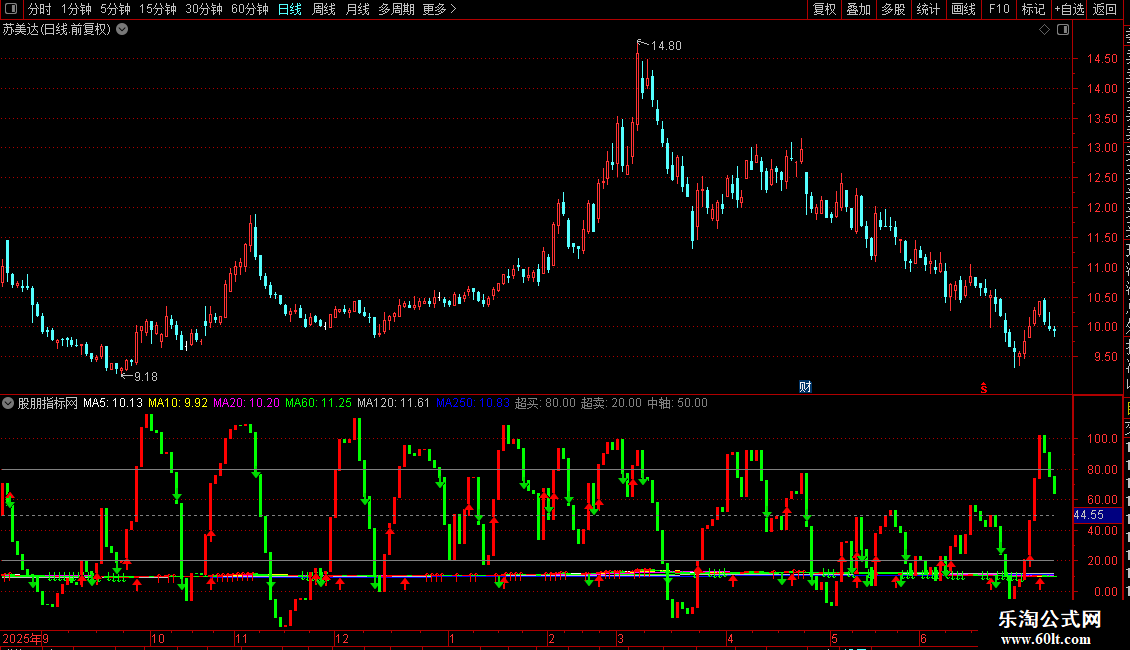Click the 返回 back button
Screen dimensions: 1130x650
click(1105, 9)
